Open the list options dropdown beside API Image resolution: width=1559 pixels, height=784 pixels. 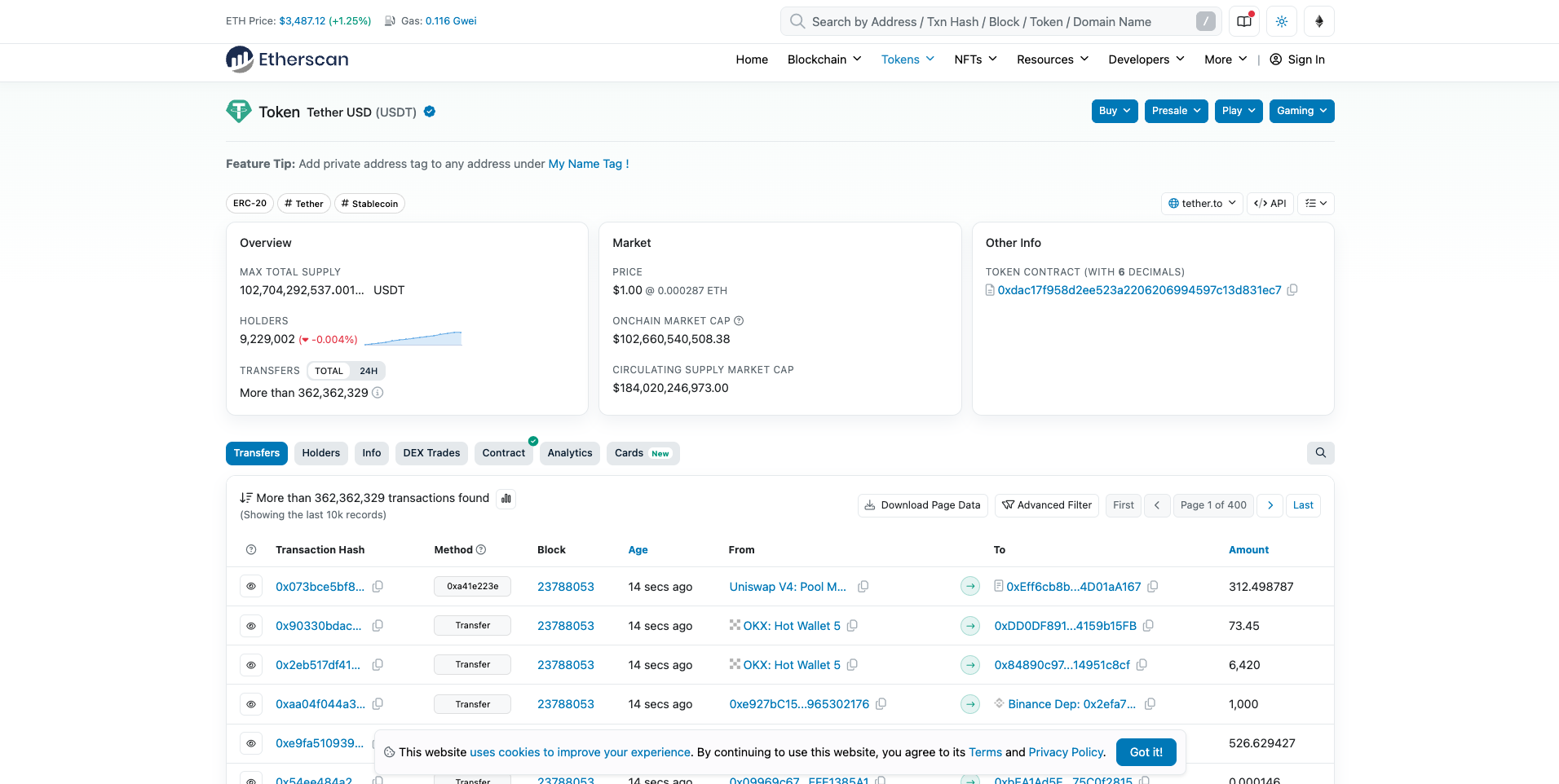pos(1316,204)
